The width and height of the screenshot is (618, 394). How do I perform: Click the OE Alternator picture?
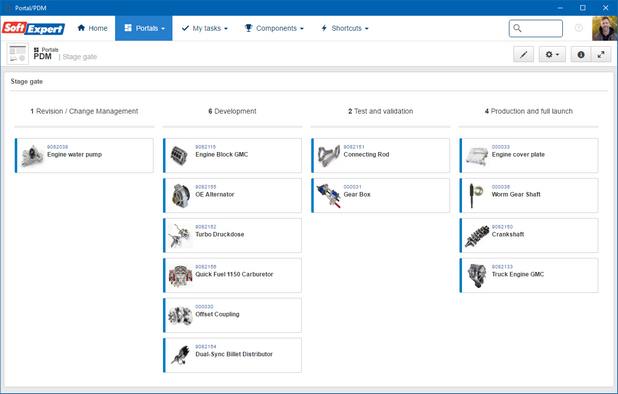[181, 195]
